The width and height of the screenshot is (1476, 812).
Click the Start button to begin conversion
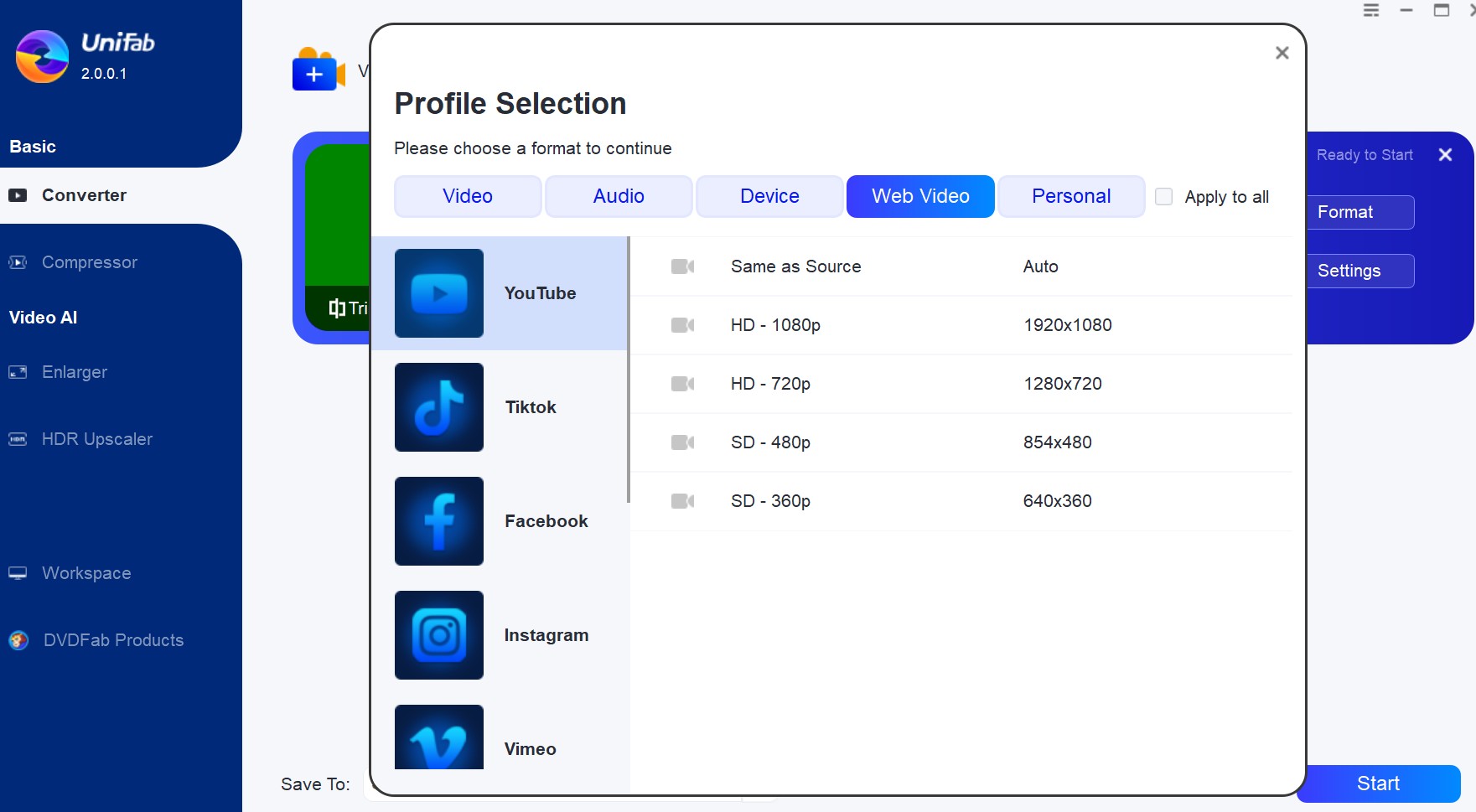tap(1378, 784)
